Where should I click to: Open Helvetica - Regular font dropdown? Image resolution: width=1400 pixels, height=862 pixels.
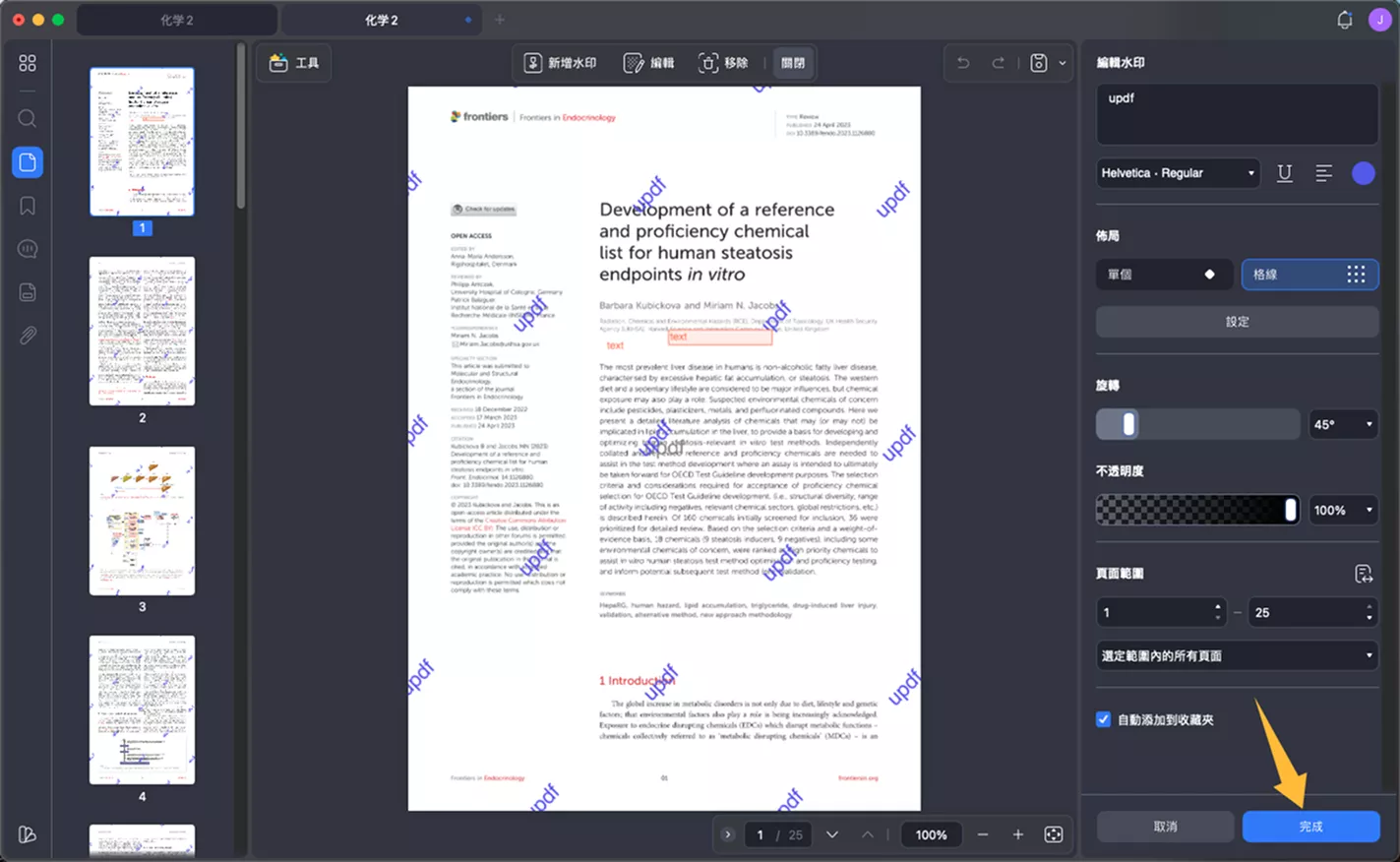click(1179, 173)
